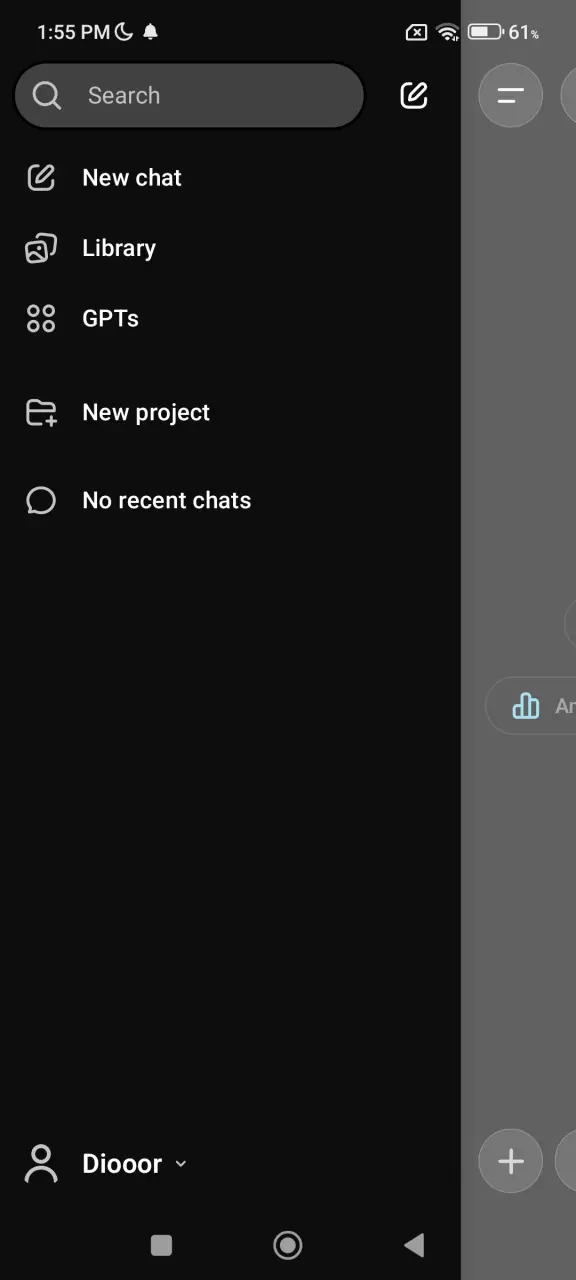Tap the user profile avatar icon
576x1280 pixels.
pyautogui.click(x=41, y=1164)
